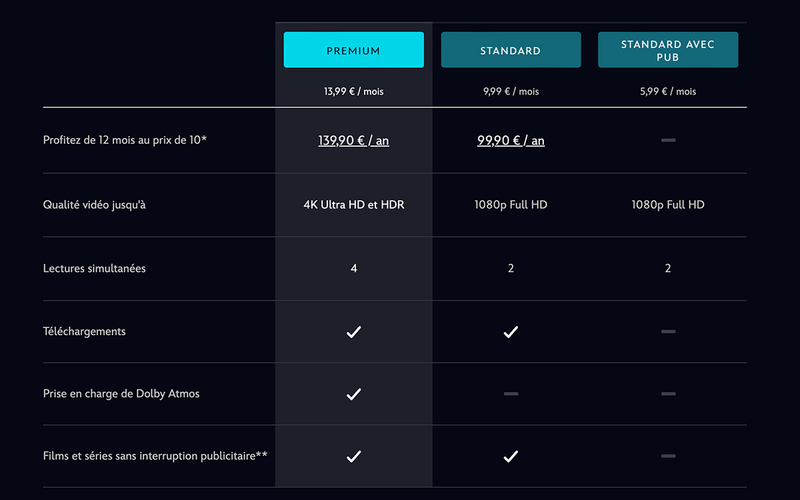Select the PREMIUM plan button

click(x=353, y=50)
